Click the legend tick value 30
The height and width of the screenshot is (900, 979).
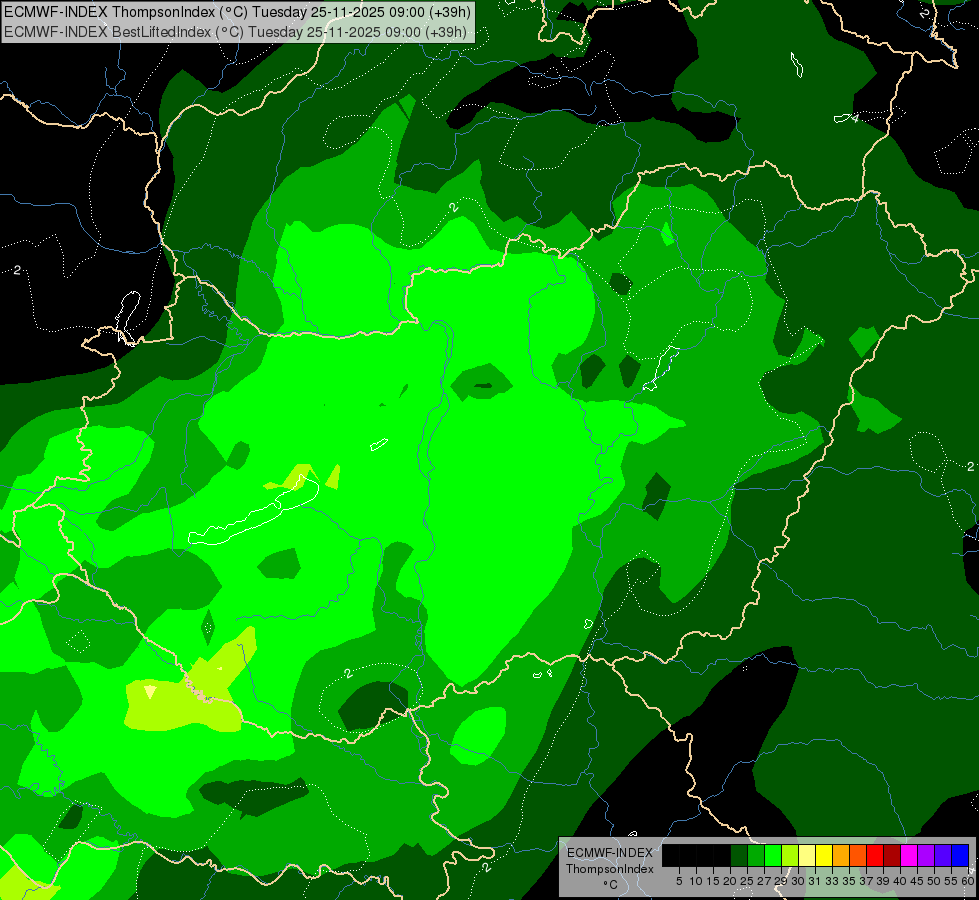798,881
